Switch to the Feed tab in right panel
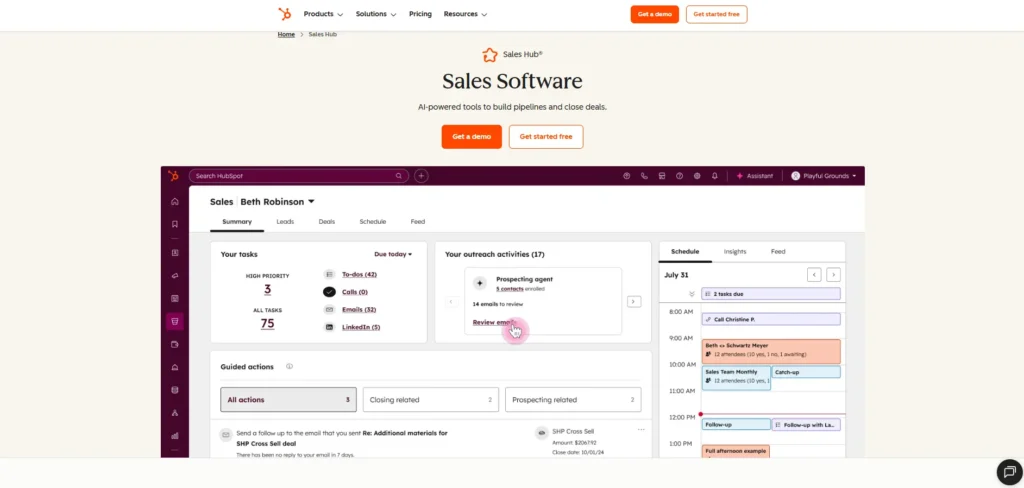 [x=778, y=252]
